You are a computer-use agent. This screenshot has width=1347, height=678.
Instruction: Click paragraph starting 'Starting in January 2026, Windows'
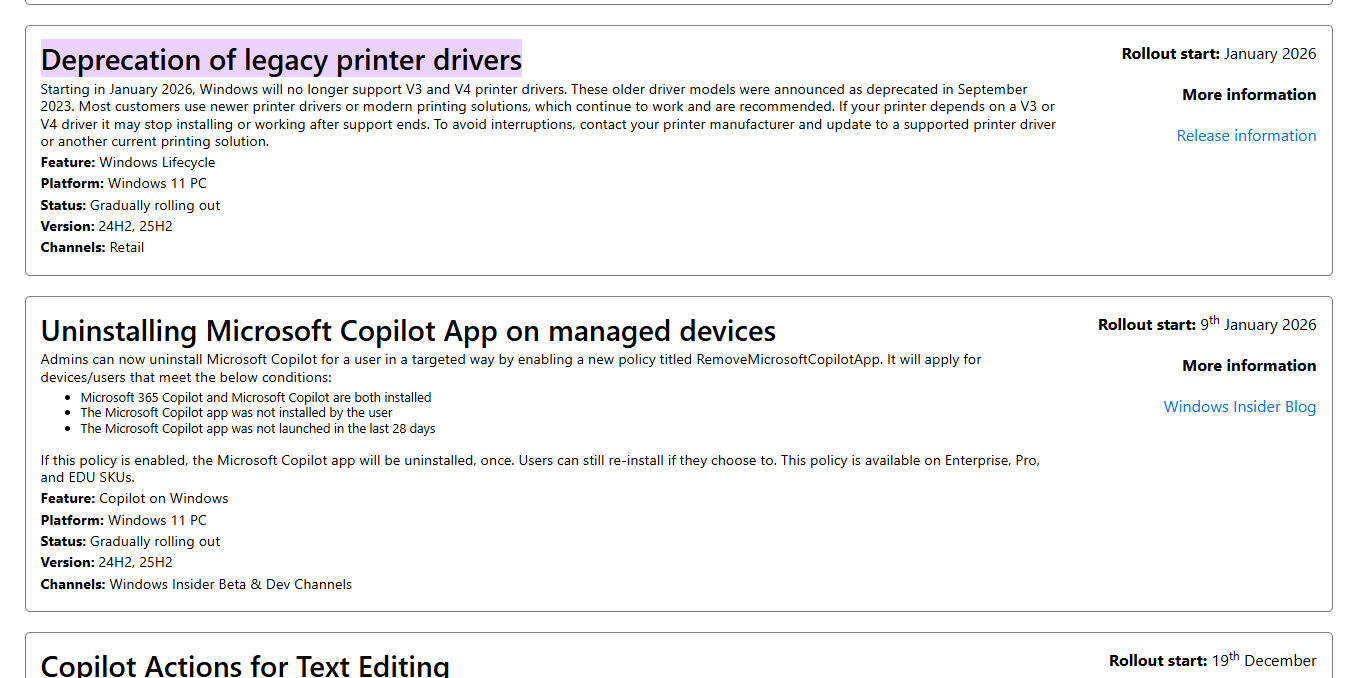click(x=548, y=115)
